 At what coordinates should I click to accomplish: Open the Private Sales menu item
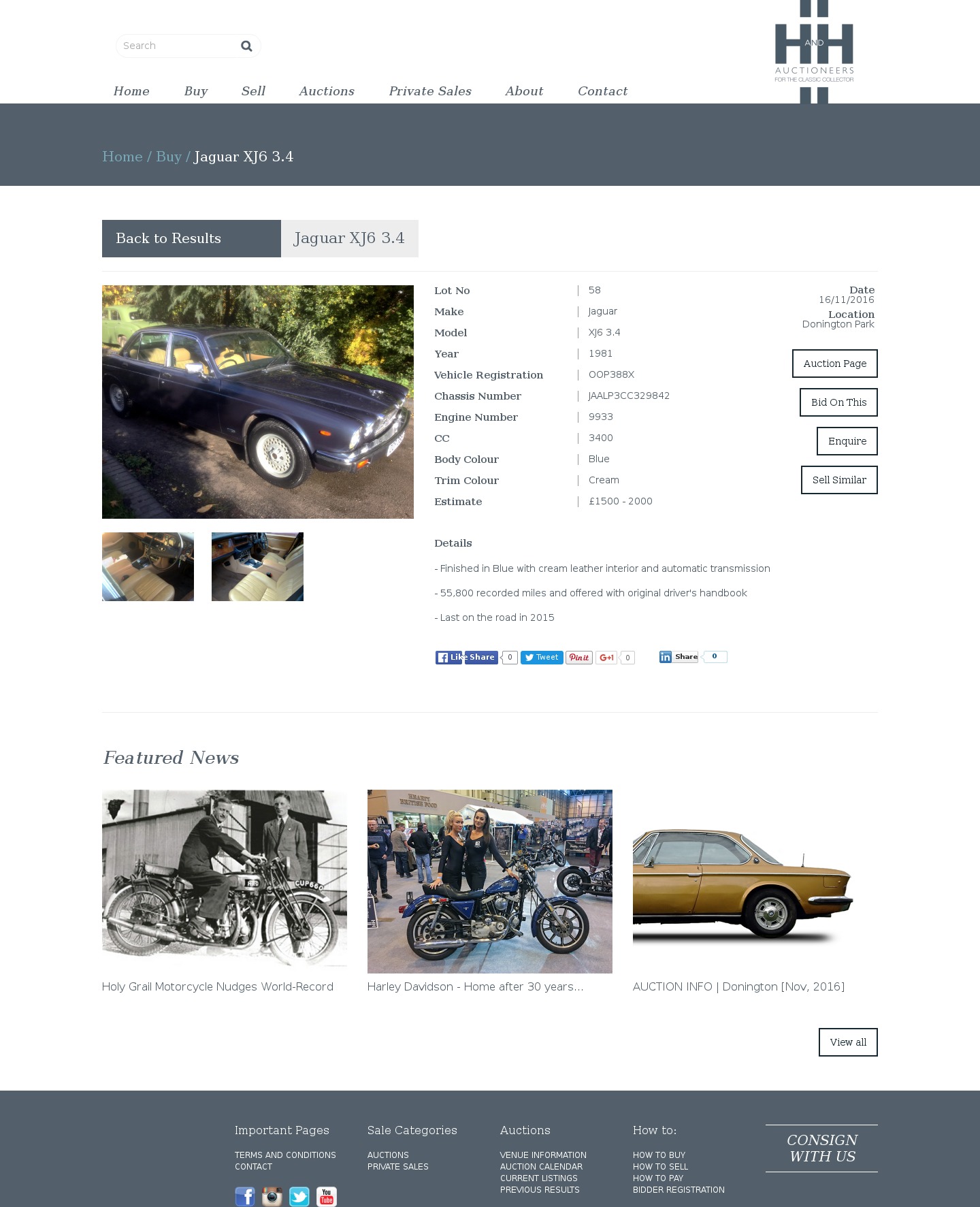[x=430, y=91]
